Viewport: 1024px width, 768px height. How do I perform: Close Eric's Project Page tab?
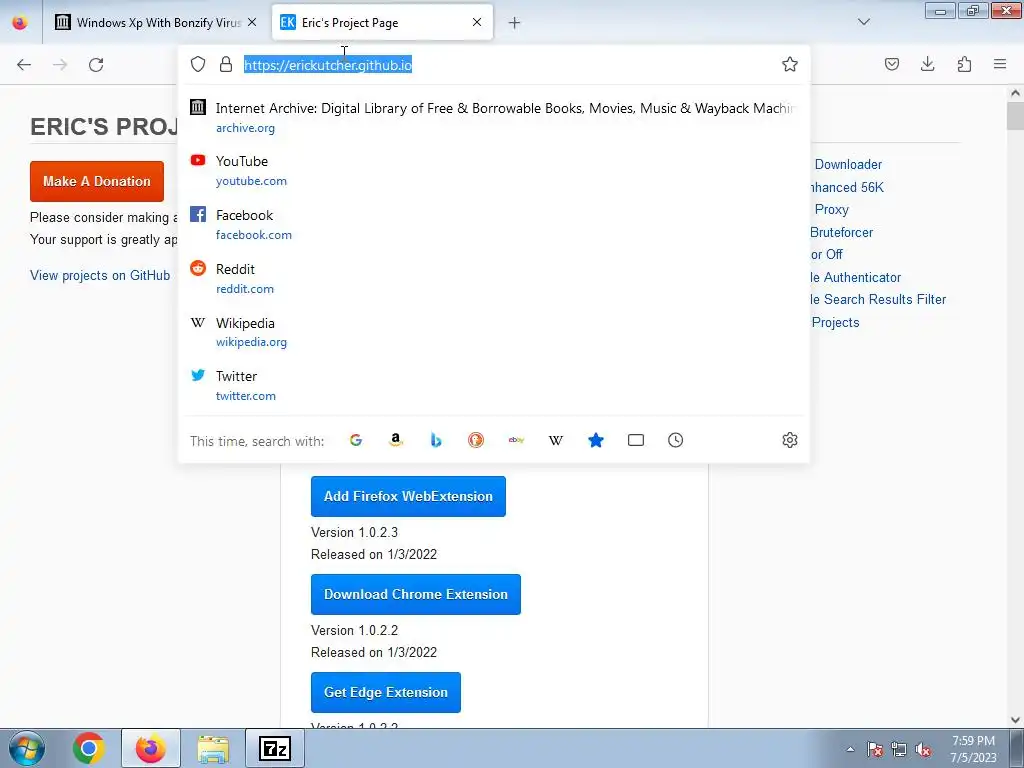477,22
